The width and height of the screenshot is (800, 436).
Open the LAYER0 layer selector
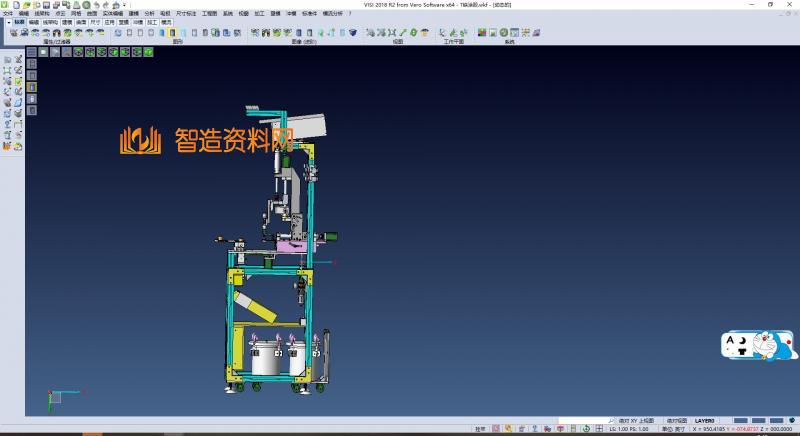pos(705,421)
